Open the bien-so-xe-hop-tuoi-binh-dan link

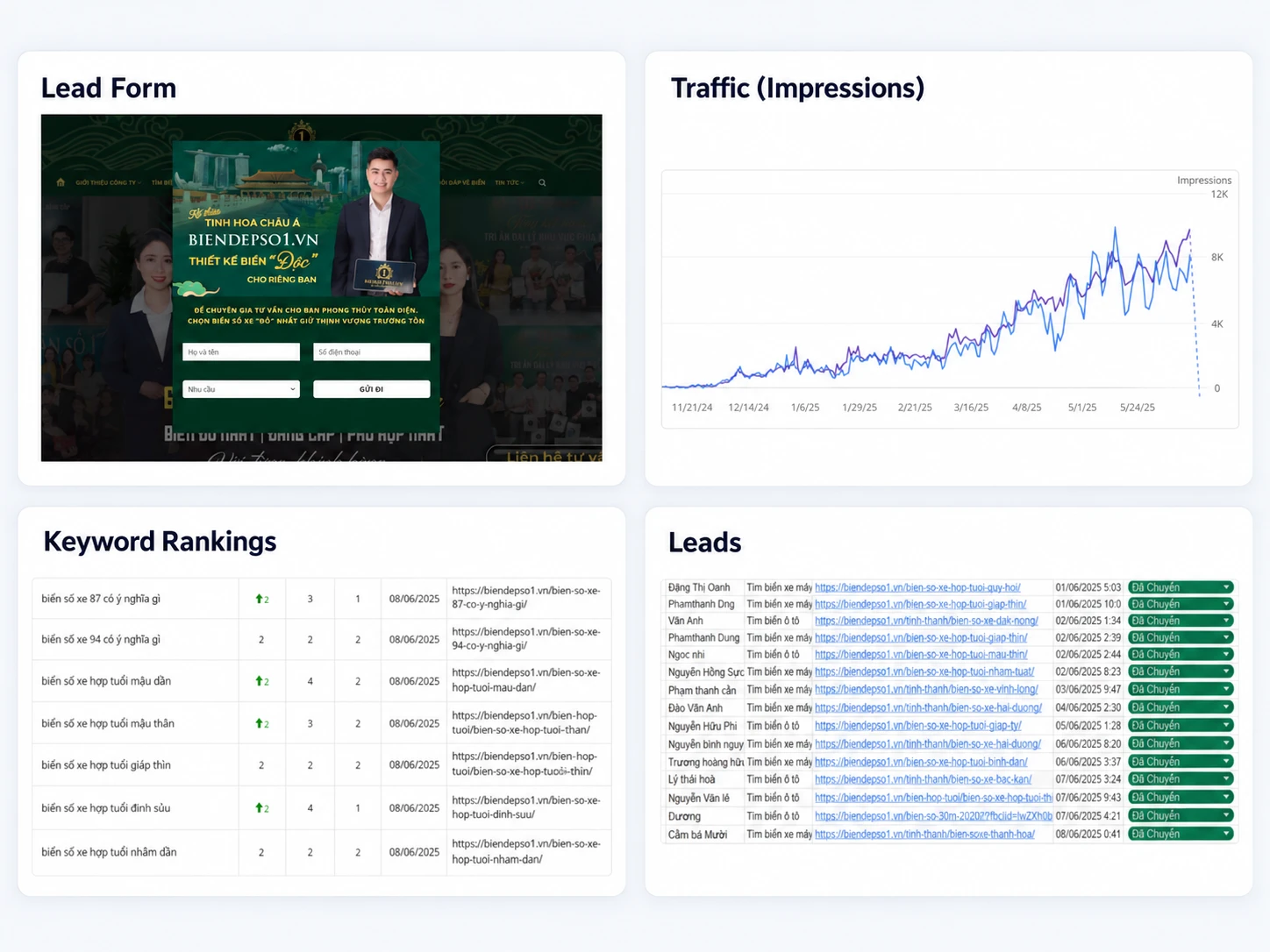click(x=921, y=762)
